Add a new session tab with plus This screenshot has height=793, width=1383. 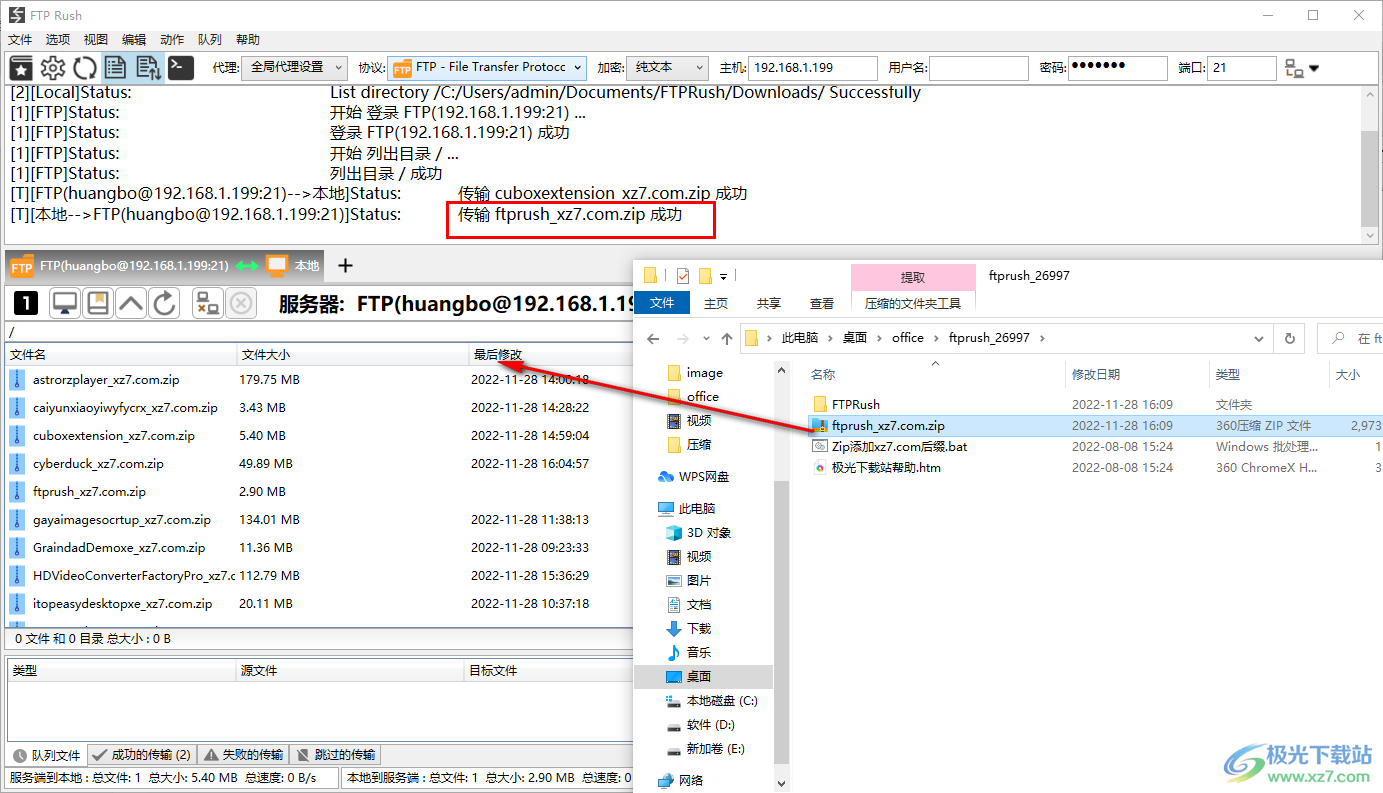(345, 265)
